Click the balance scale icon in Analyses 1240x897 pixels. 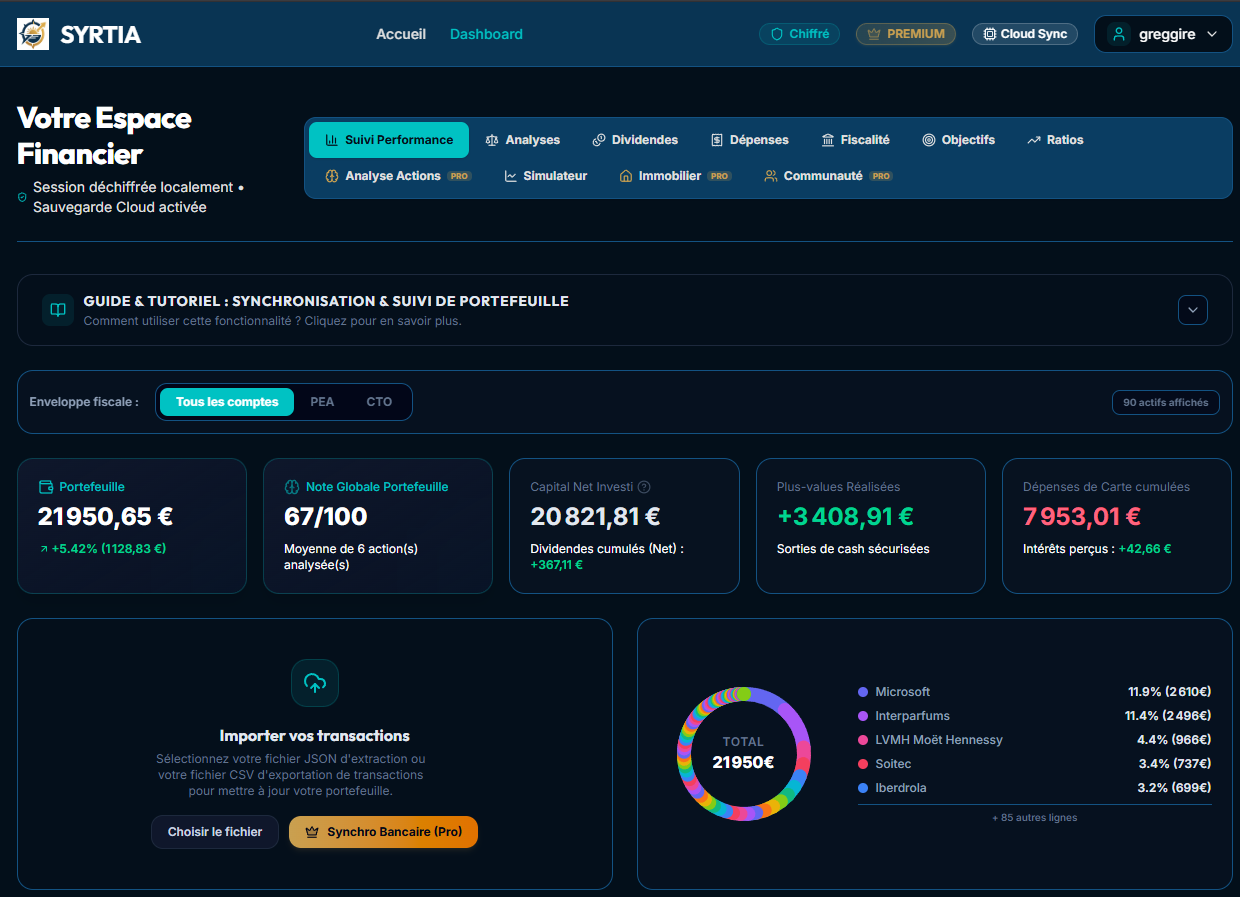[491, 140]
